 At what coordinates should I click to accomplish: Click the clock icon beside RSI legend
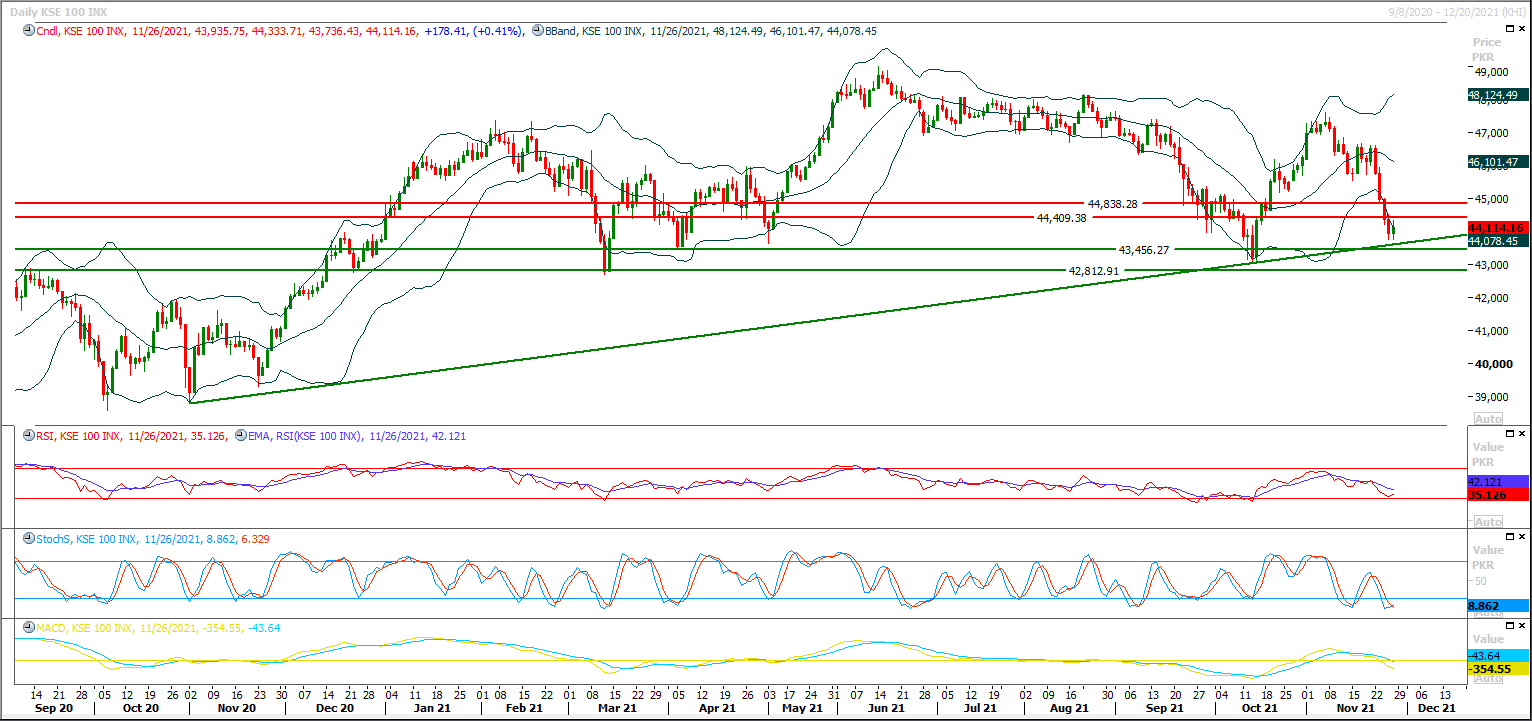[x=27, y=436]
